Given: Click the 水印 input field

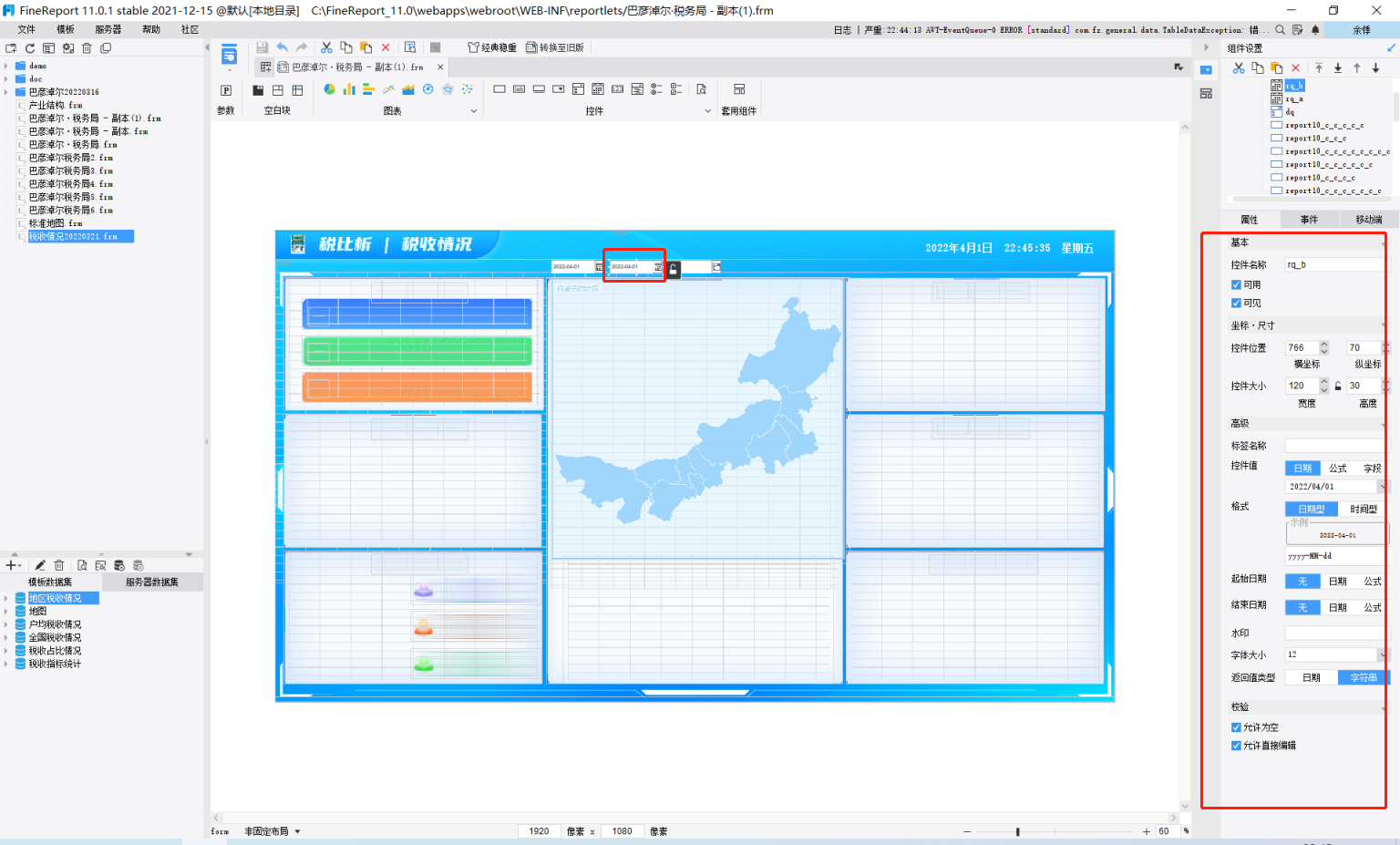Looking at the screenshot, I should (x=1337, y=633).
